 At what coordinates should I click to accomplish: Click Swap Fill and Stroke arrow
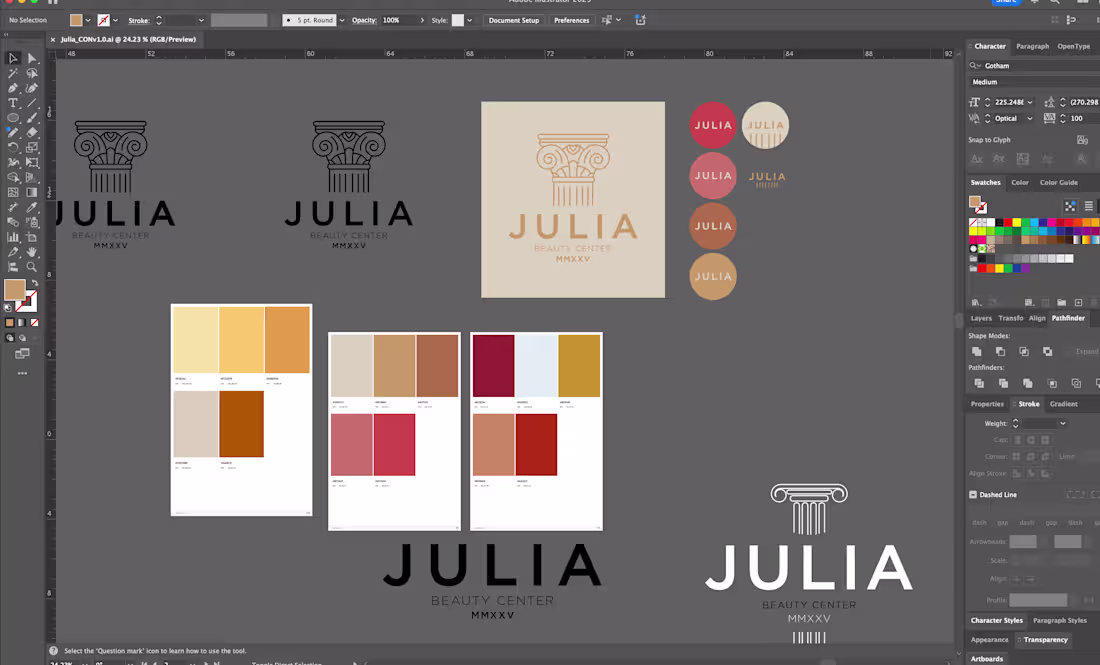[x=35, y=285]
